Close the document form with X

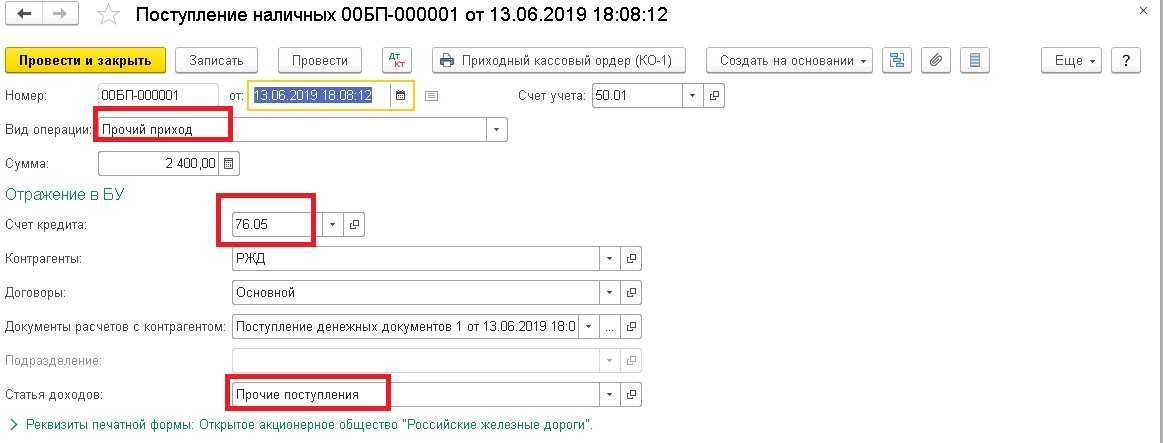(1145, 10)
